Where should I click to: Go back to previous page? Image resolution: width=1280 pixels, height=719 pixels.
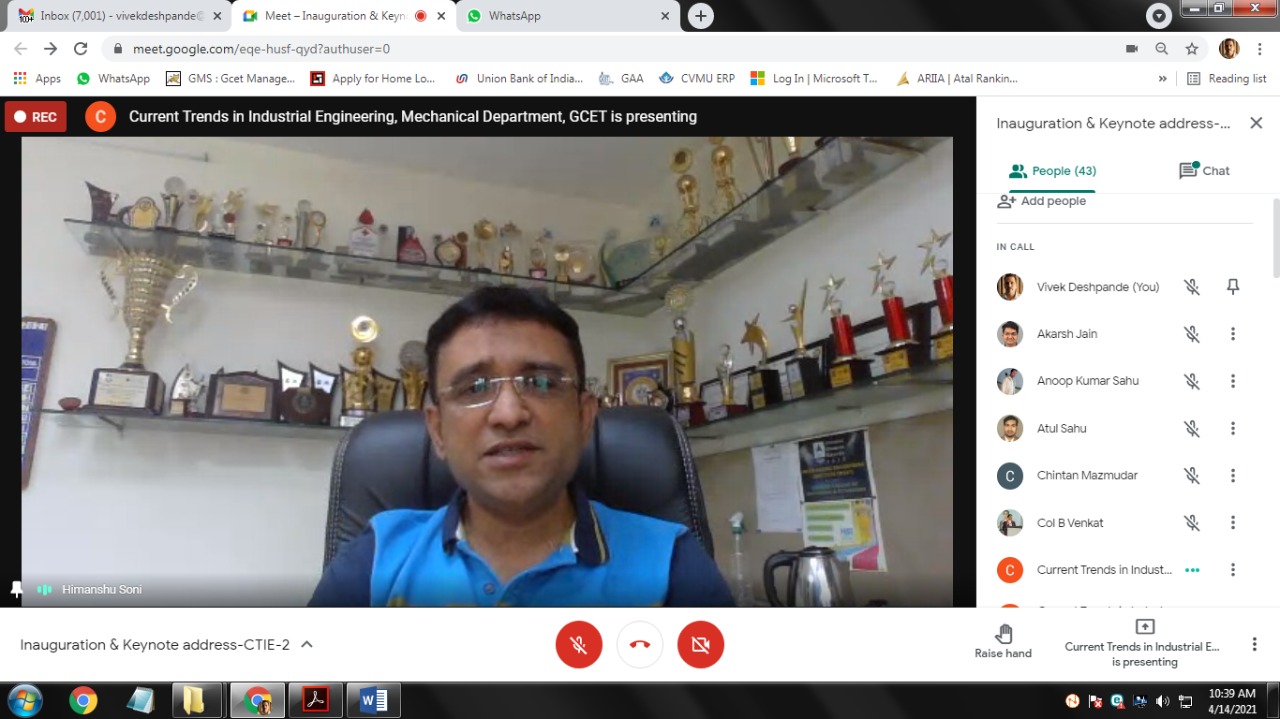tap(21, 48)
